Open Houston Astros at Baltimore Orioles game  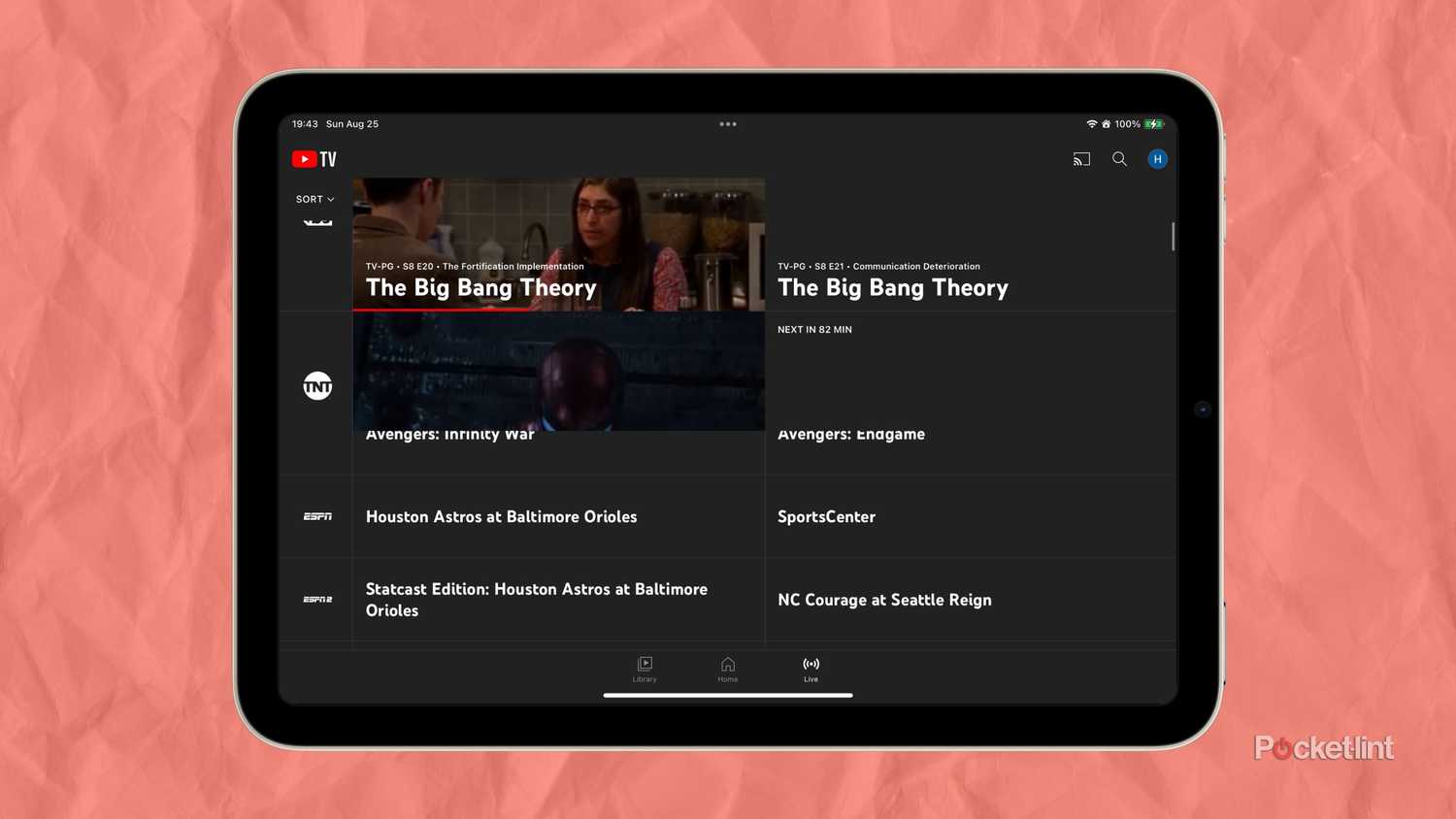[x=501, y=516]
